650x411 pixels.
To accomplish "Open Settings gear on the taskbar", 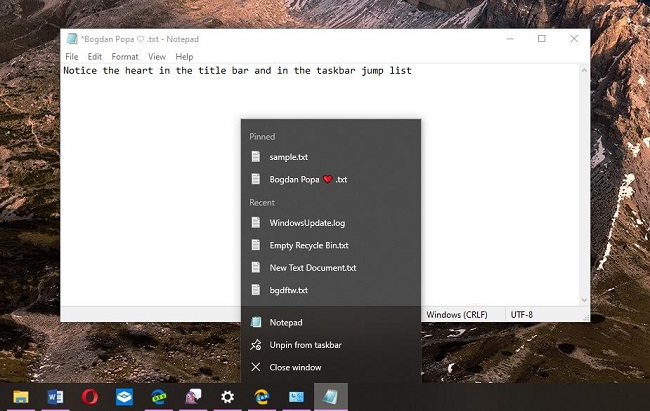I will (227, 397).
